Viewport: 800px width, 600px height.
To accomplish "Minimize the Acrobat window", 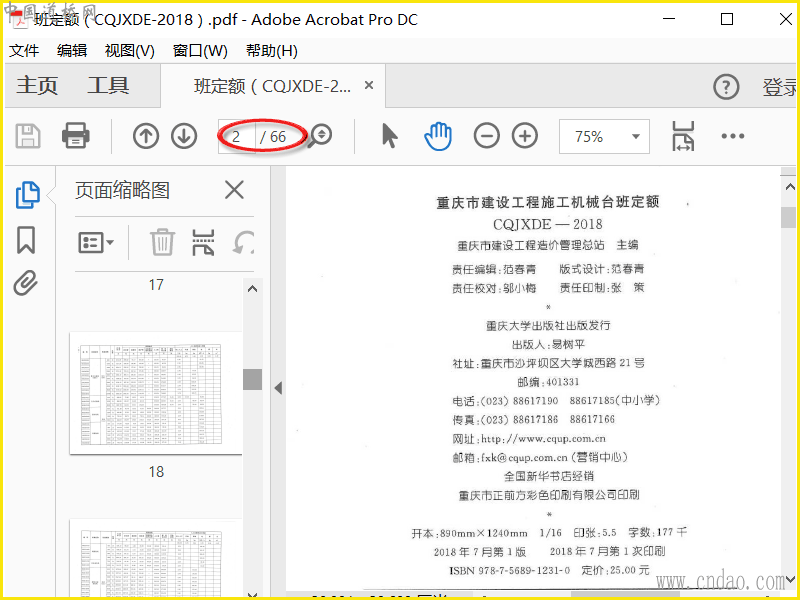I will click(669, 19).
